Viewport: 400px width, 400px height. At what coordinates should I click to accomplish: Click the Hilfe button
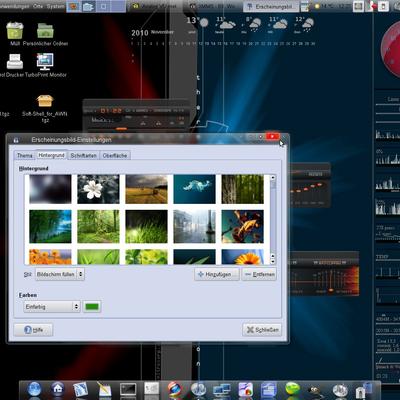[x=33, y=330]
